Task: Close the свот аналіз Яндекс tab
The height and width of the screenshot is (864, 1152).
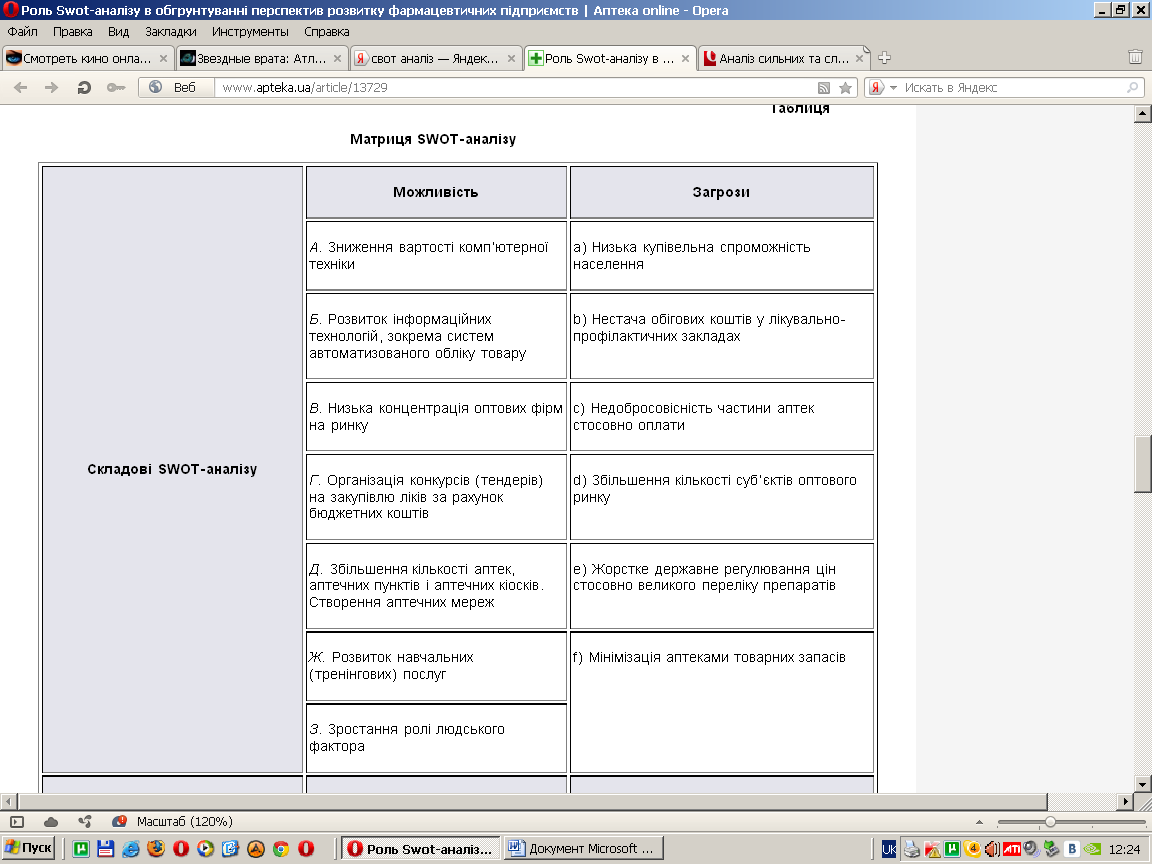Action: (511, 59)
